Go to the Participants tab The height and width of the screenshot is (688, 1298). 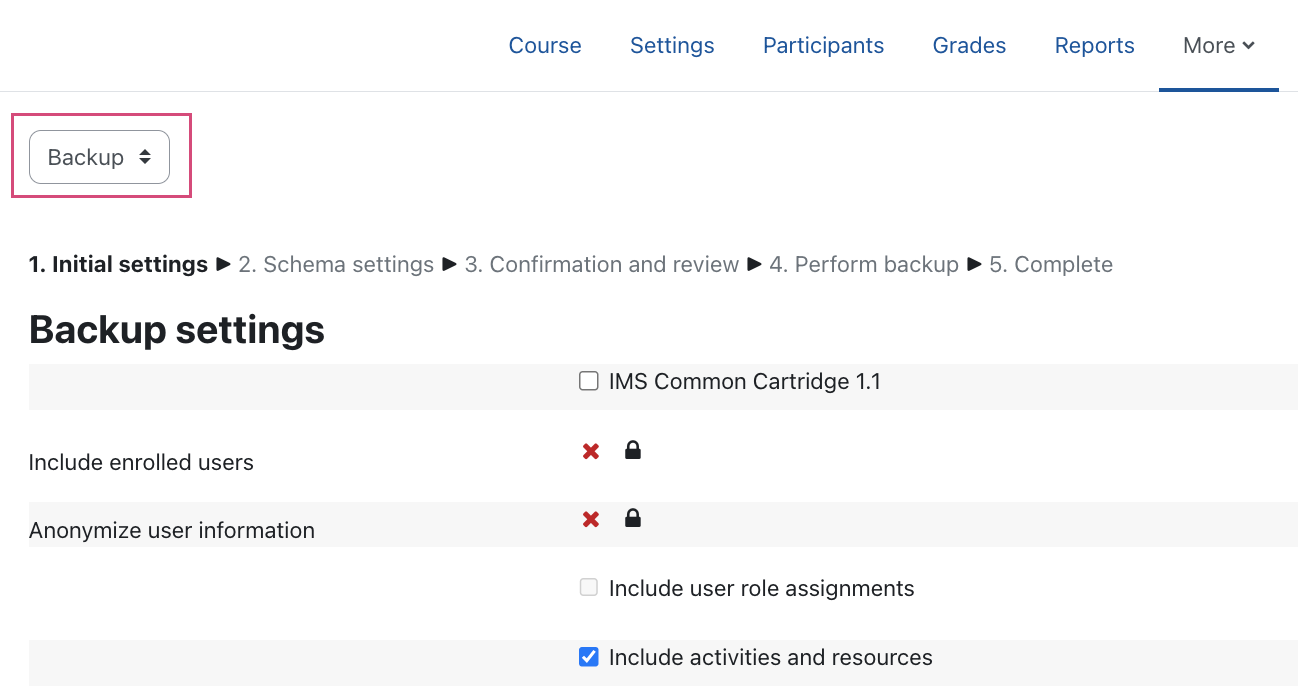(823, 46)
